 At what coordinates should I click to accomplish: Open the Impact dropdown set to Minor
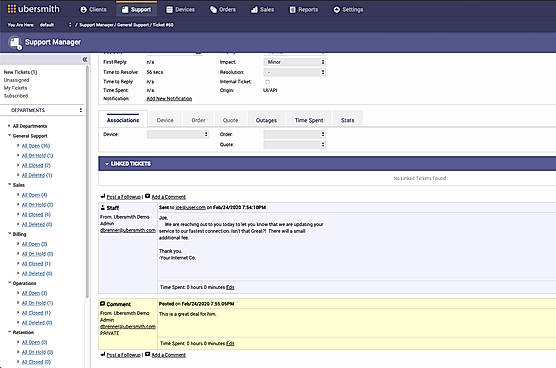[295, 62]
